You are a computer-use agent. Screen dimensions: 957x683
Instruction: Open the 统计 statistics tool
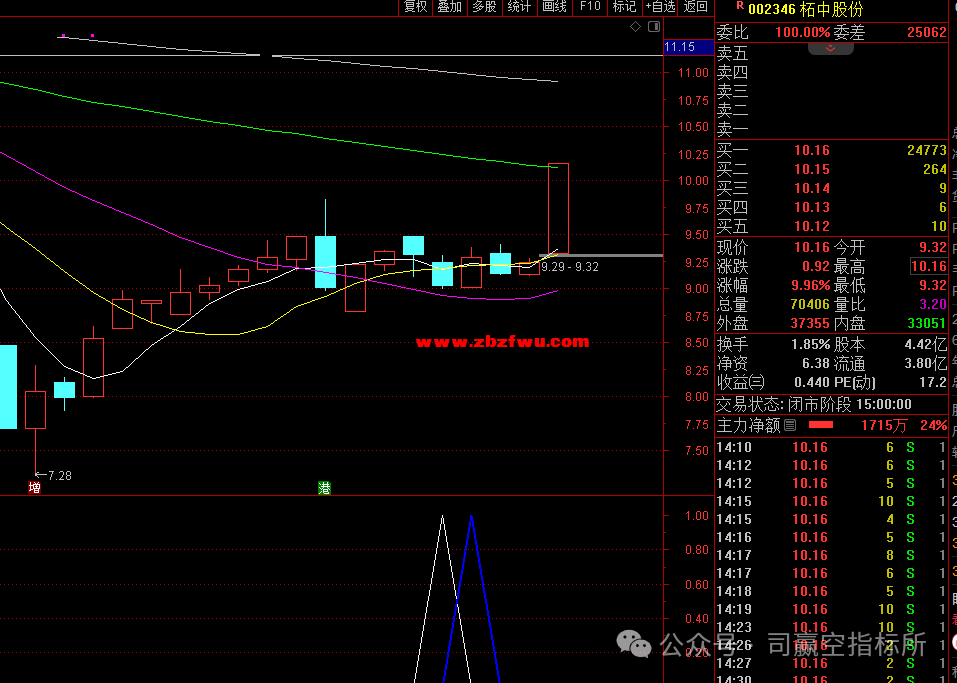coord(519,7)
